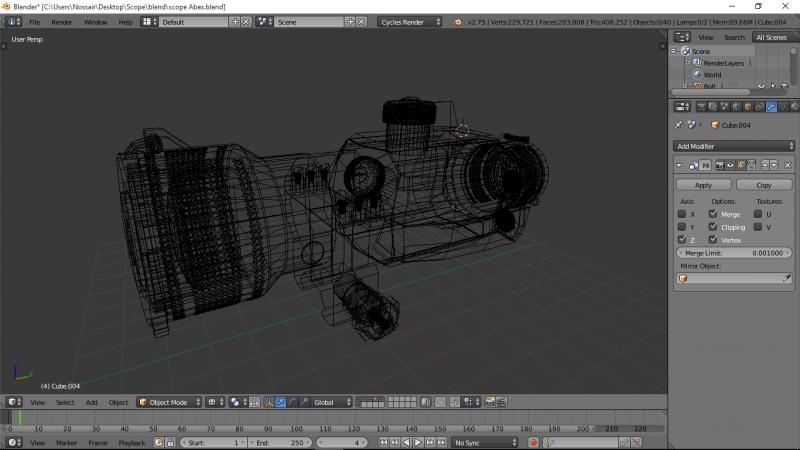
Task: Remove the Mirror modifier with X icon
Action: (788, 165)
